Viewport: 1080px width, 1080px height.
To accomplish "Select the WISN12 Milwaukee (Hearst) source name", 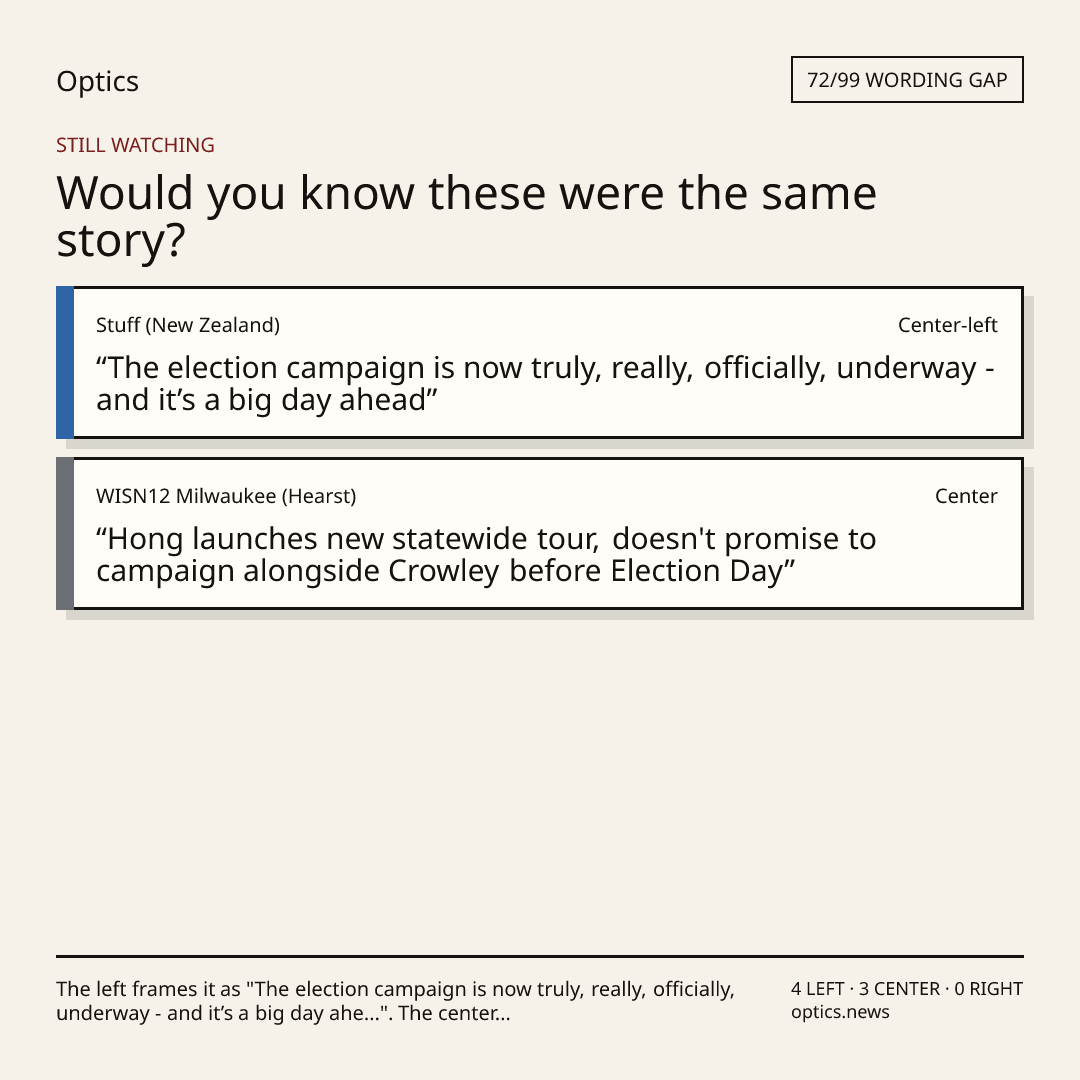I will coord(226,496).
